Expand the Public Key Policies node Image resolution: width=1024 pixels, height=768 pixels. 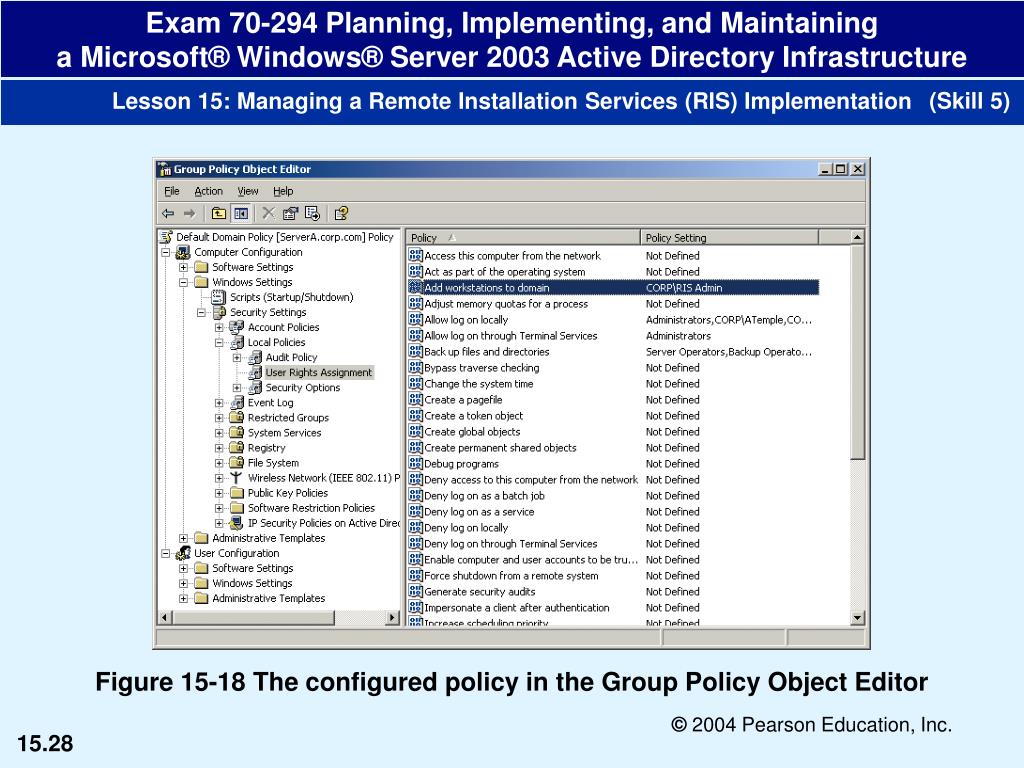point(219,494)
